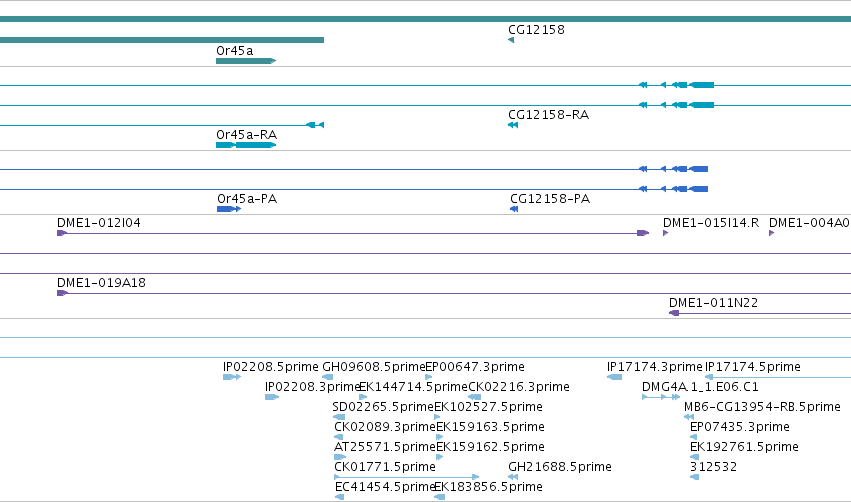Click the Or45a-RA transcript exon glyph
The image size is (851, 502).
click(246, 145)
